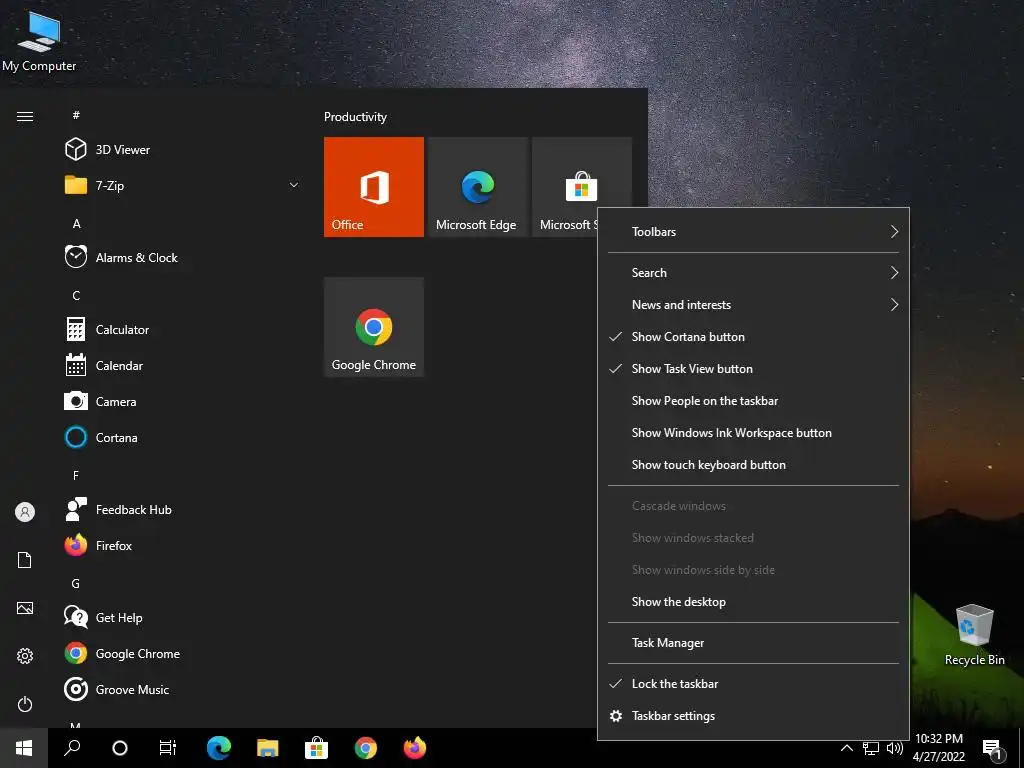Open the notification center icon

991,748
